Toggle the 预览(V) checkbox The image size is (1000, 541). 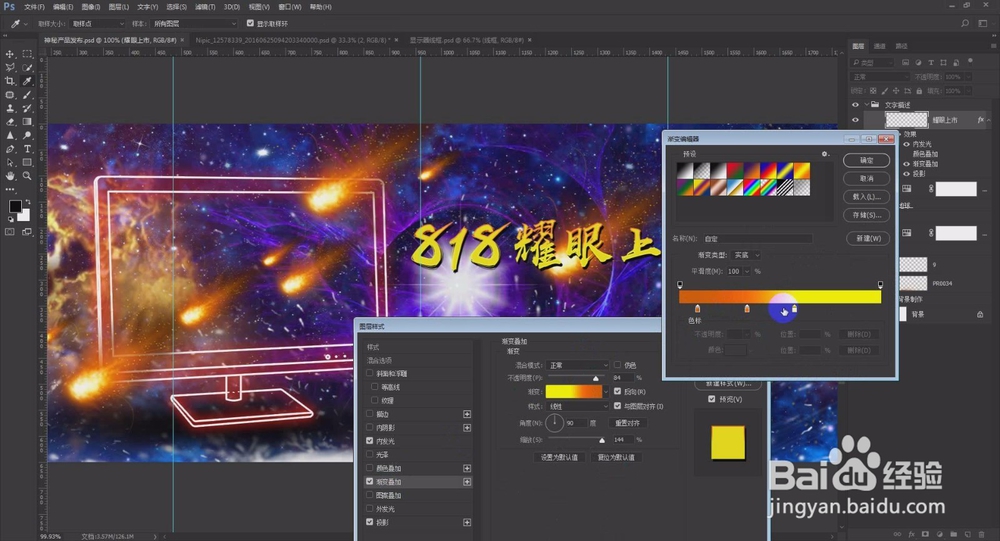click(x=712, y=399)
